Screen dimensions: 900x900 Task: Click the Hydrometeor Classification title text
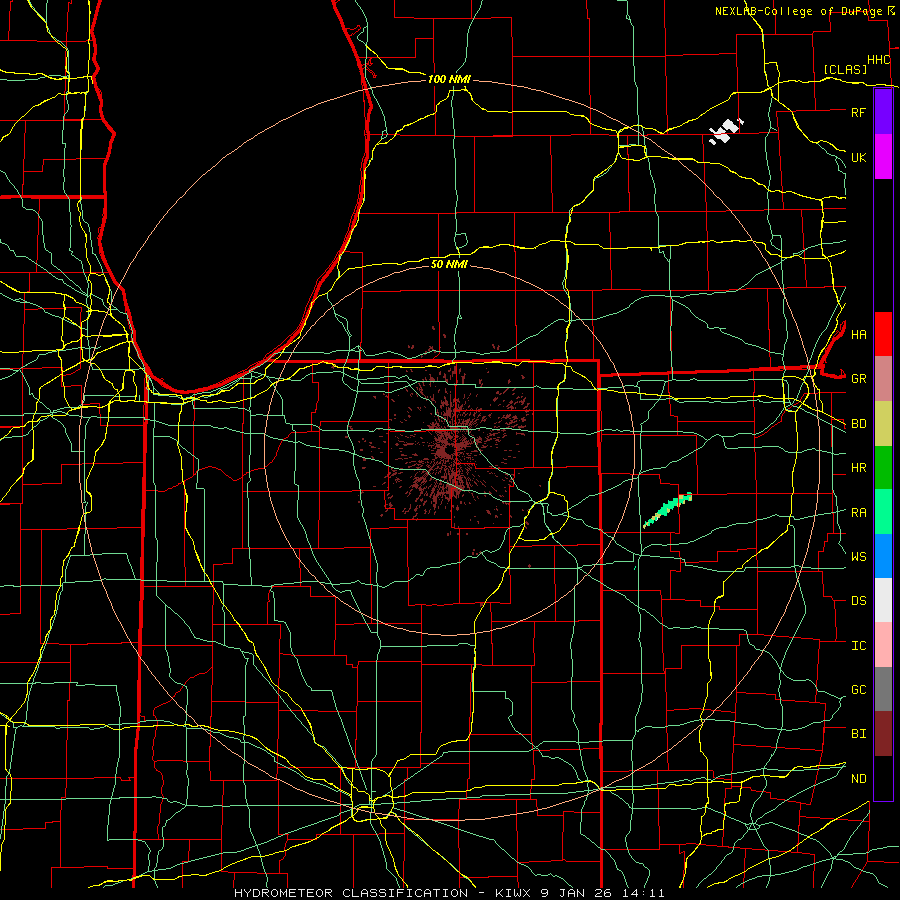point(449,893)
